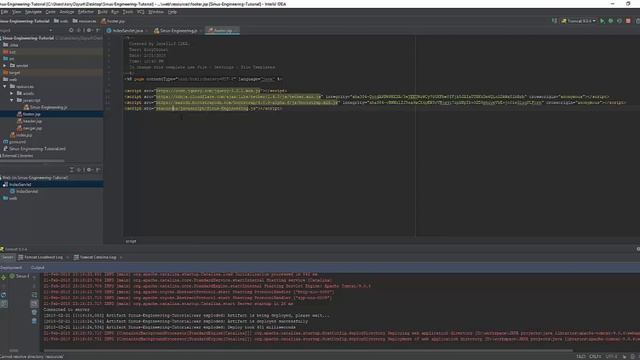
Task: Open the Code menu
Action: click(51, 12)
